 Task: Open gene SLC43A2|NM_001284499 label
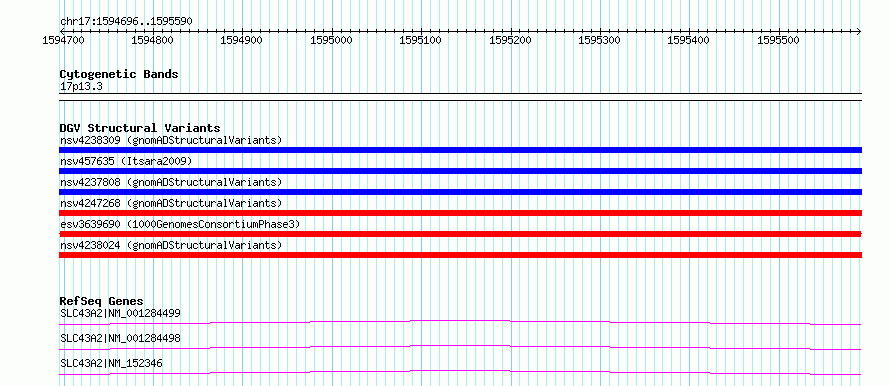(x=120, y=313)
